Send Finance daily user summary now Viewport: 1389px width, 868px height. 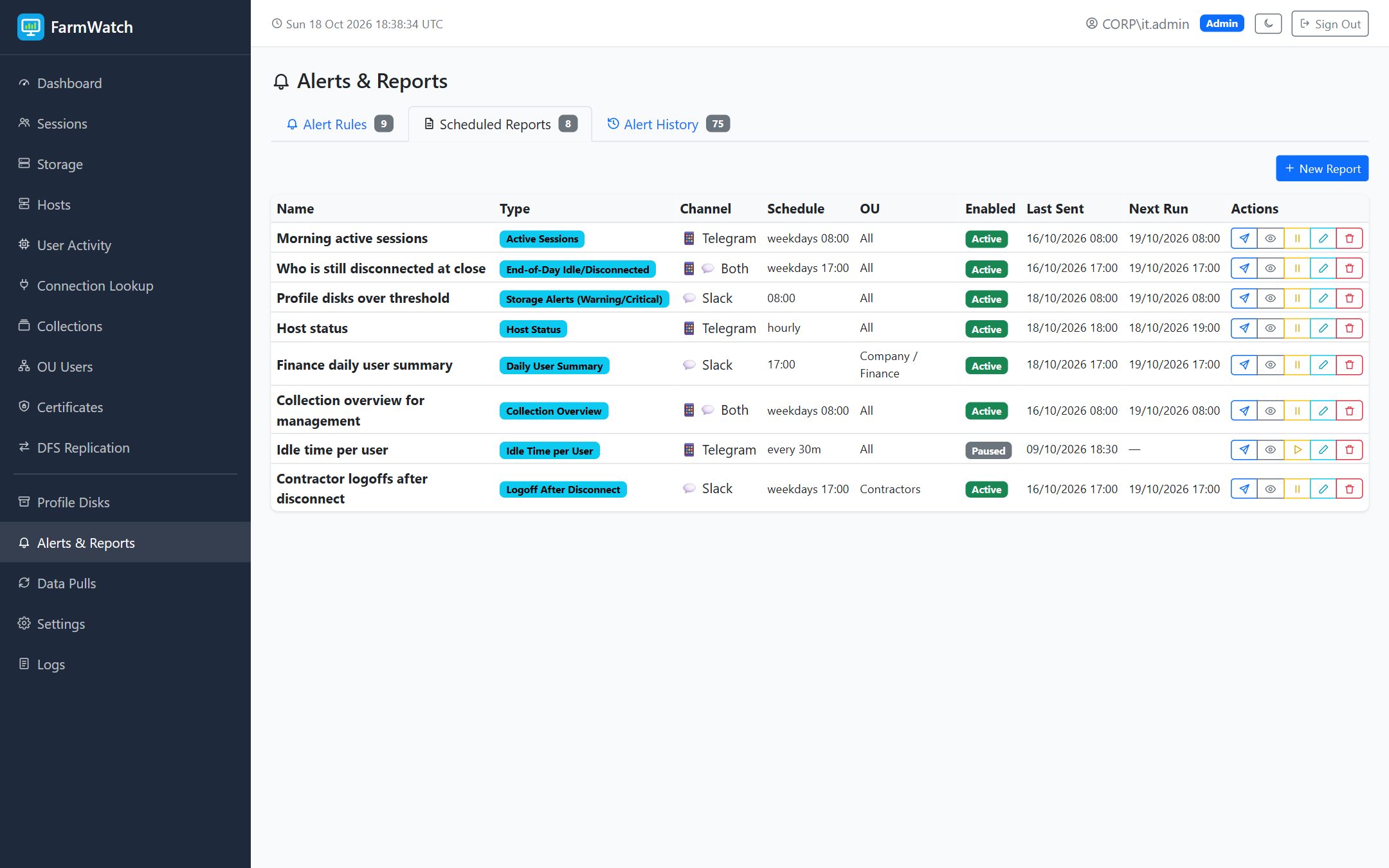pos(1244,365)
